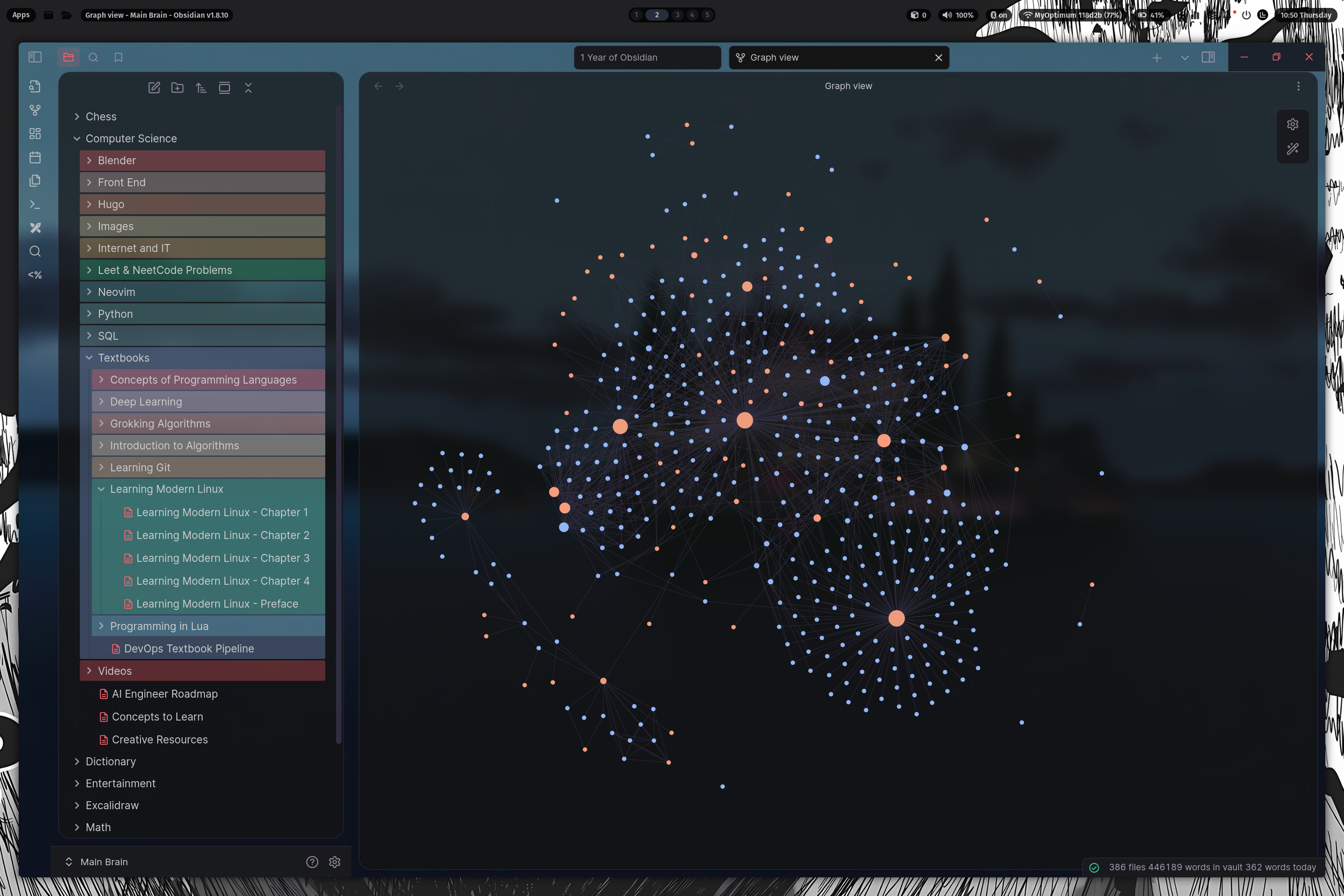Toggle the left sidebar

35,57
